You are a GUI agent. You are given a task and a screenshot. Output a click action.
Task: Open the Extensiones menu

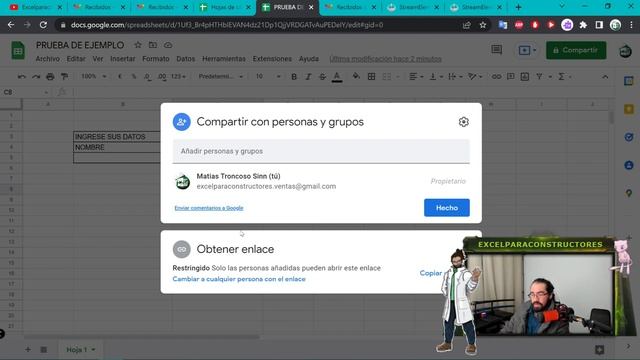coord(272,59)
